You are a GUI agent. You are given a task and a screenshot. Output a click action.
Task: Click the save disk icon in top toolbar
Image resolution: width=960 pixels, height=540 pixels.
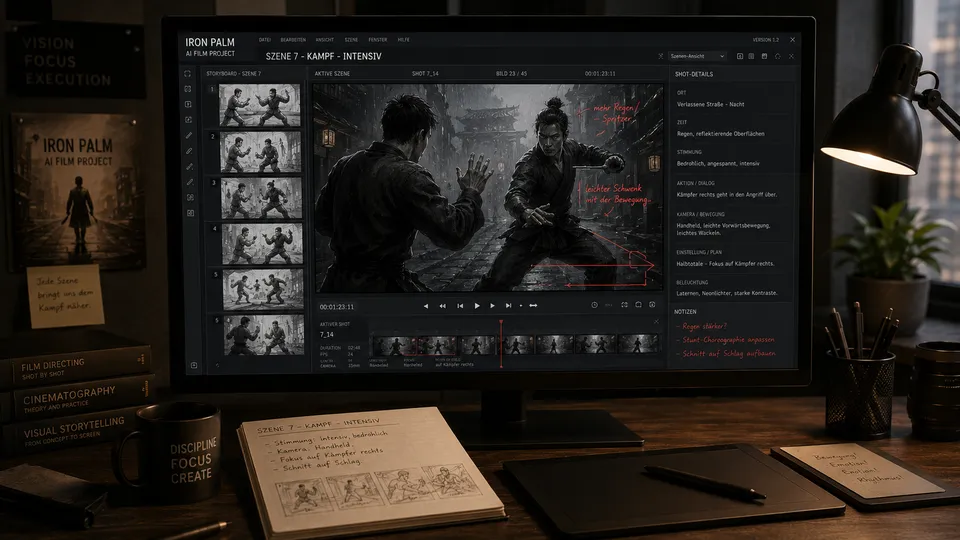[764, 56]
